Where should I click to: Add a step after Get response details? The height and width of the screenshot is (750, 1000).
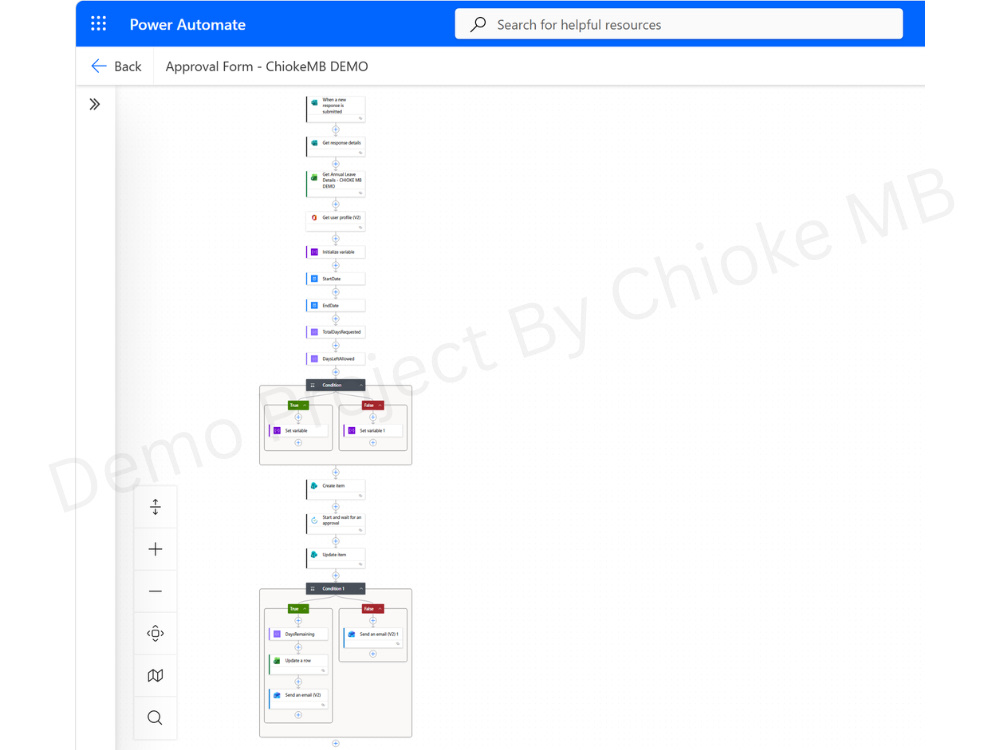click(x=335, y=164)
